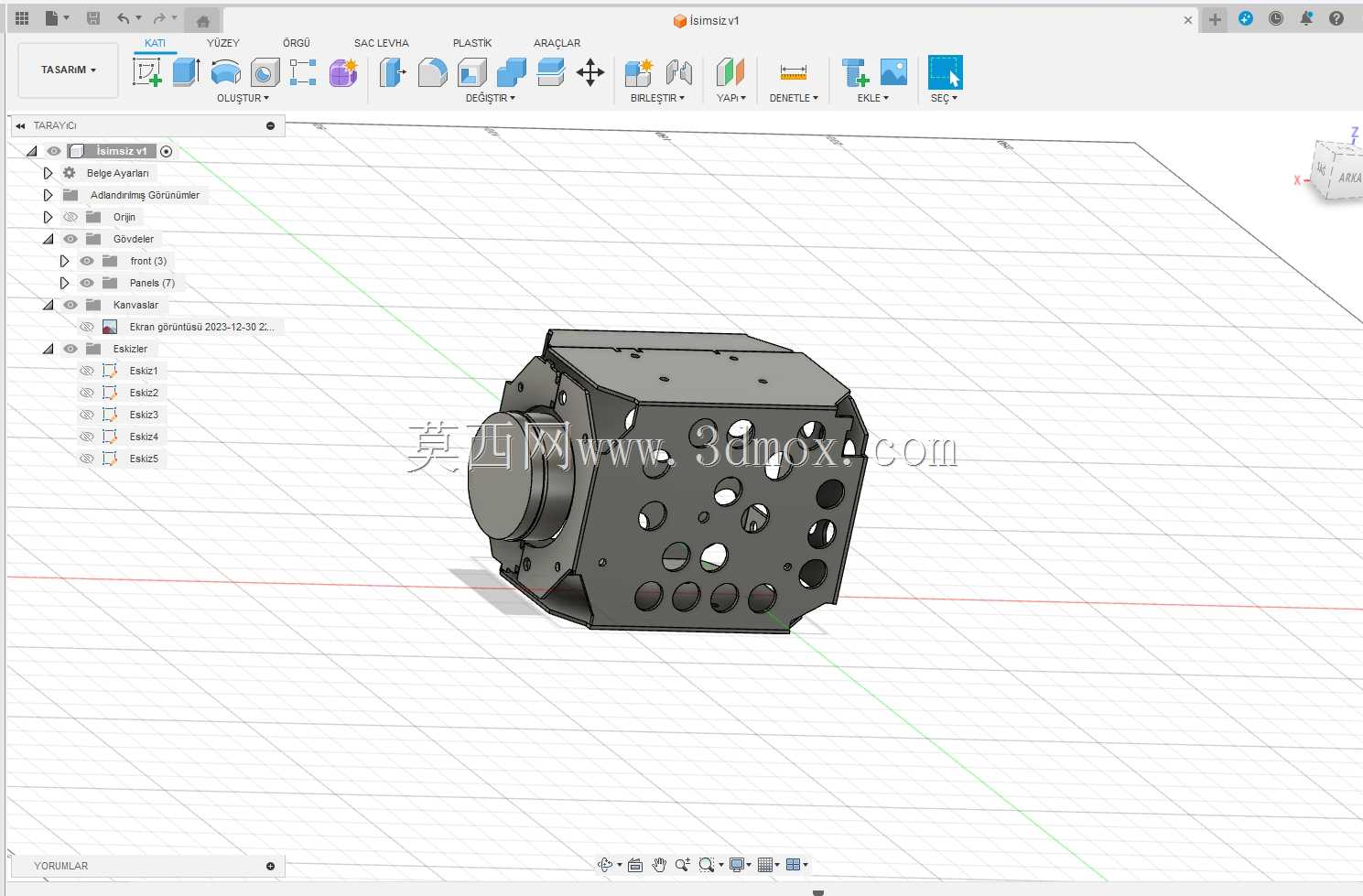Select the Rectangular Pattern tool
The height and width of the screenshot is (896, 1363).
coord(303,72)
